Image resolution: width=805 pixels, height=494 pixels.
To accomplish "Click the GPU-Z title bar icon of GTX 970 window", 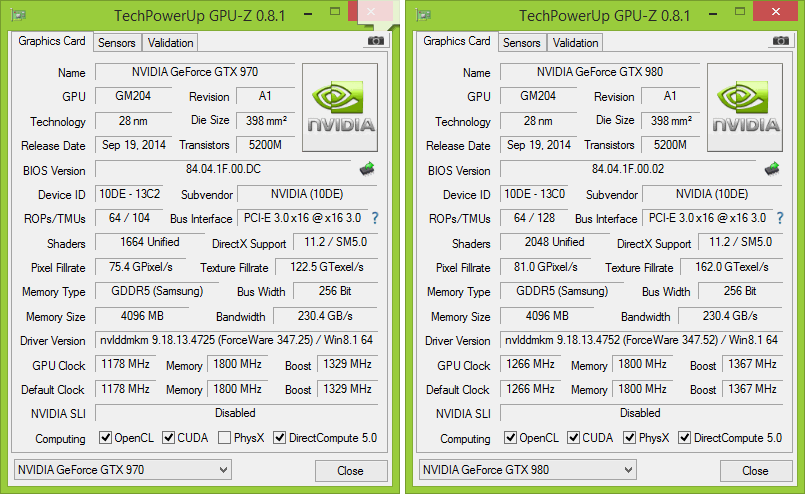I will 18,15.
